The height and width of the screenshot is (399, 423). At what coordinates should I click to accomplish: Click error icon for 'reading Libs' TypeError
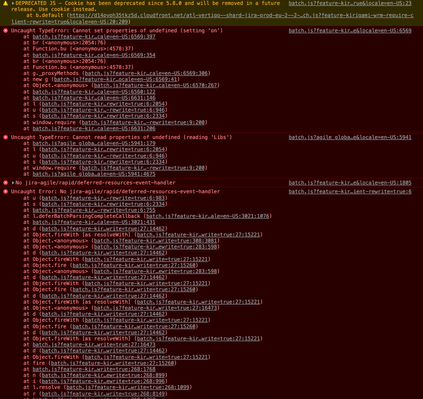point(6,137)
